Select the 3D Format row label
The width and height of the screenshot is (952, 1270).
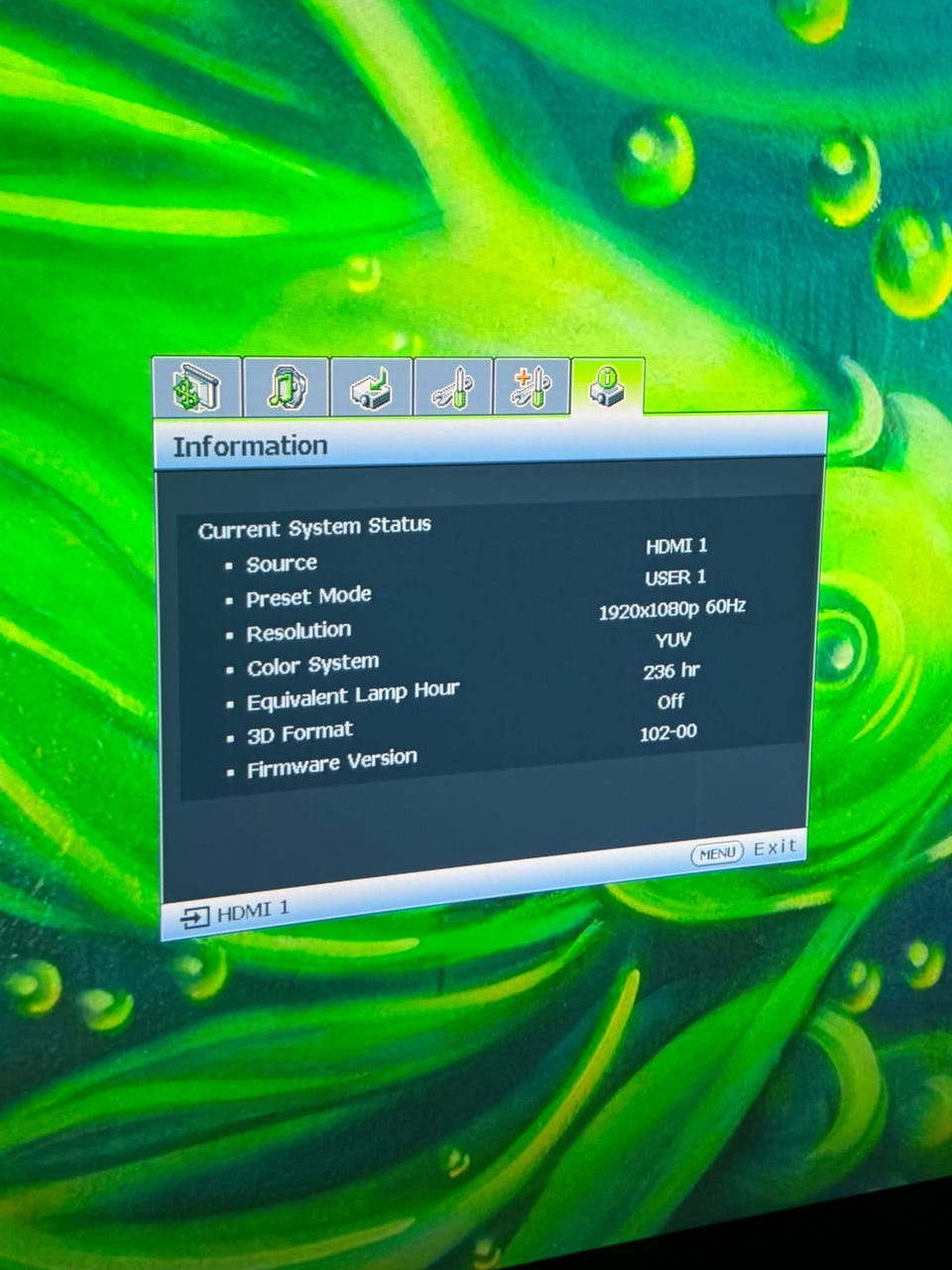click(x=299, y=733)
